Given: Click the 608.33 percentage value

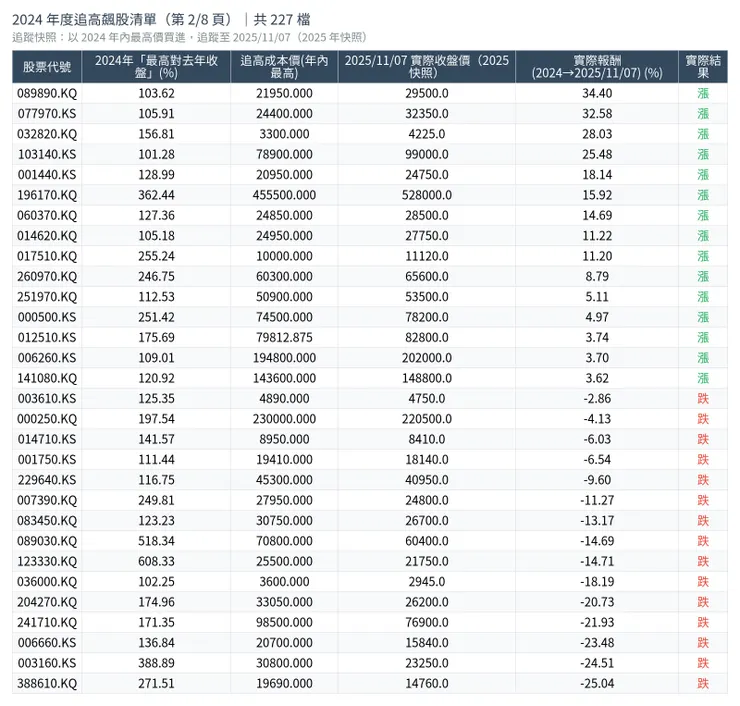Looking at the screenshot, I should pyautogui.click(x=156, y=562).
